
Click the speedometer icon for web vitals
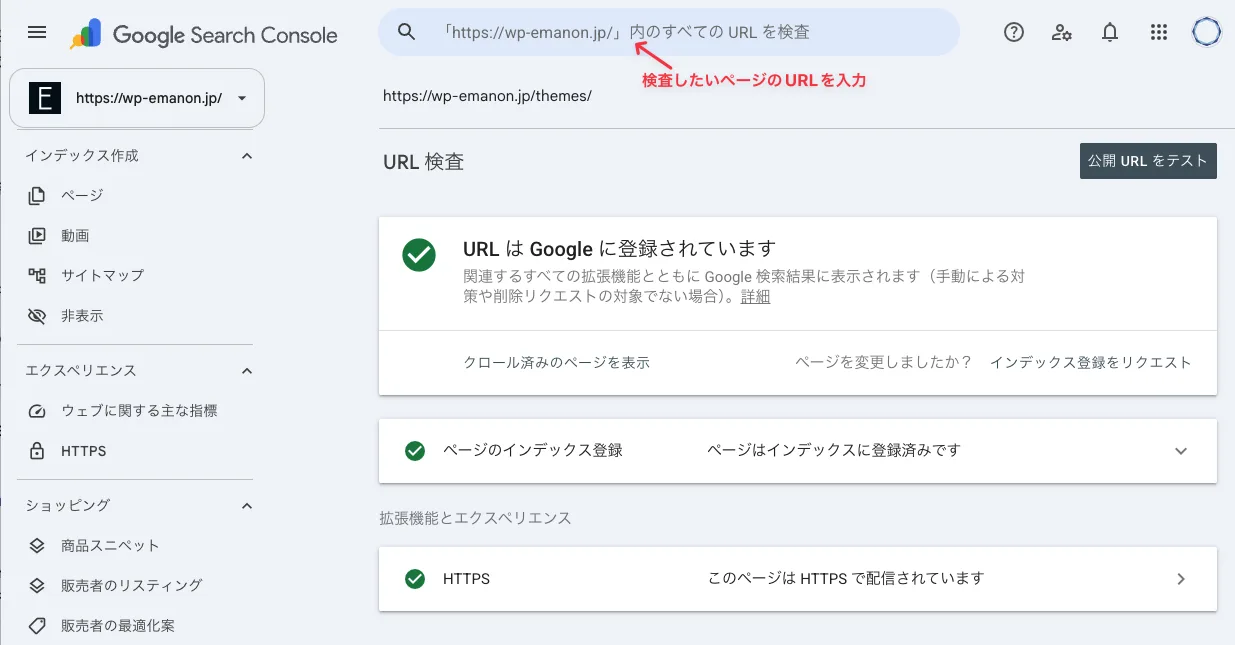(37, 411)
